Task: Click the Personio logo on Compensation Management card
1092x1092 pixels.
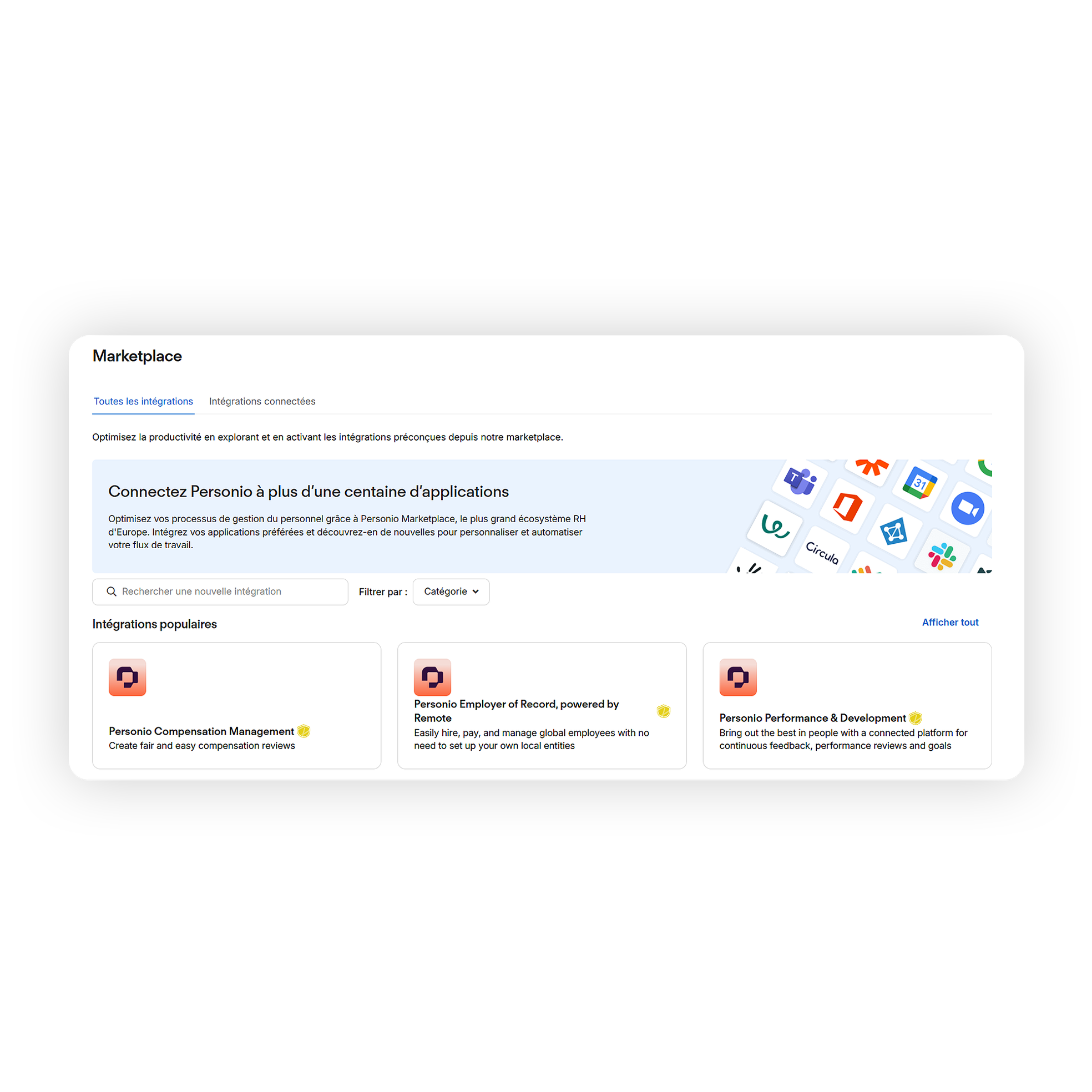Action: tap(127, 677)
